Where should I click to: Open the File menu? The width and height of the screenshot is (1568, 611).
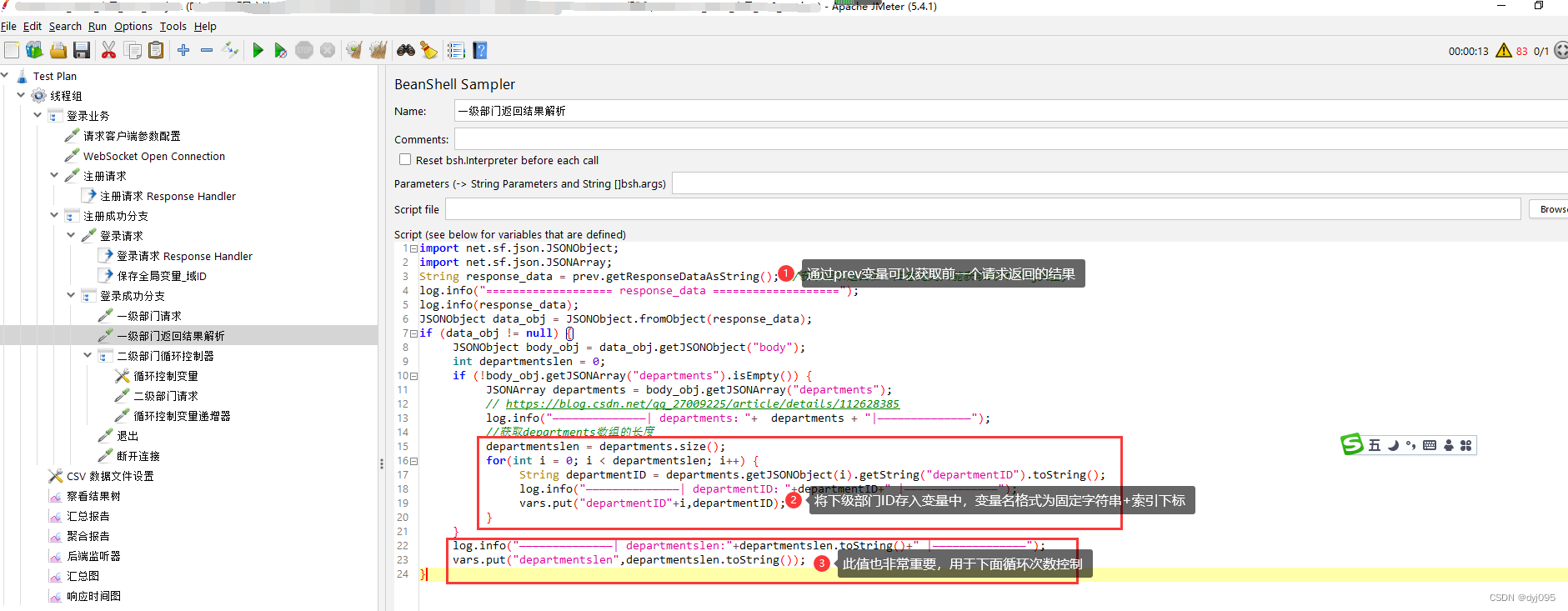(x=8, y=26)
